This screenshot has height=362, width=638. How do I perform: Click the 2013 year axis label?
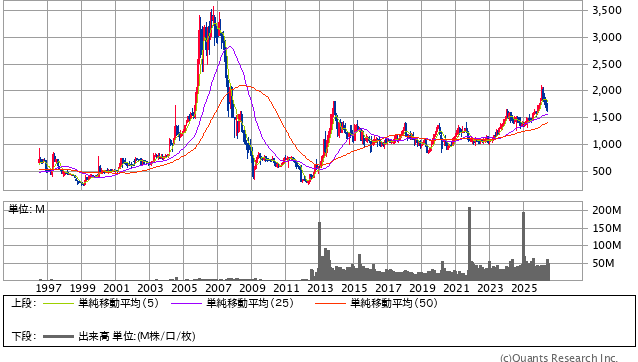click(x=320, y=288)
